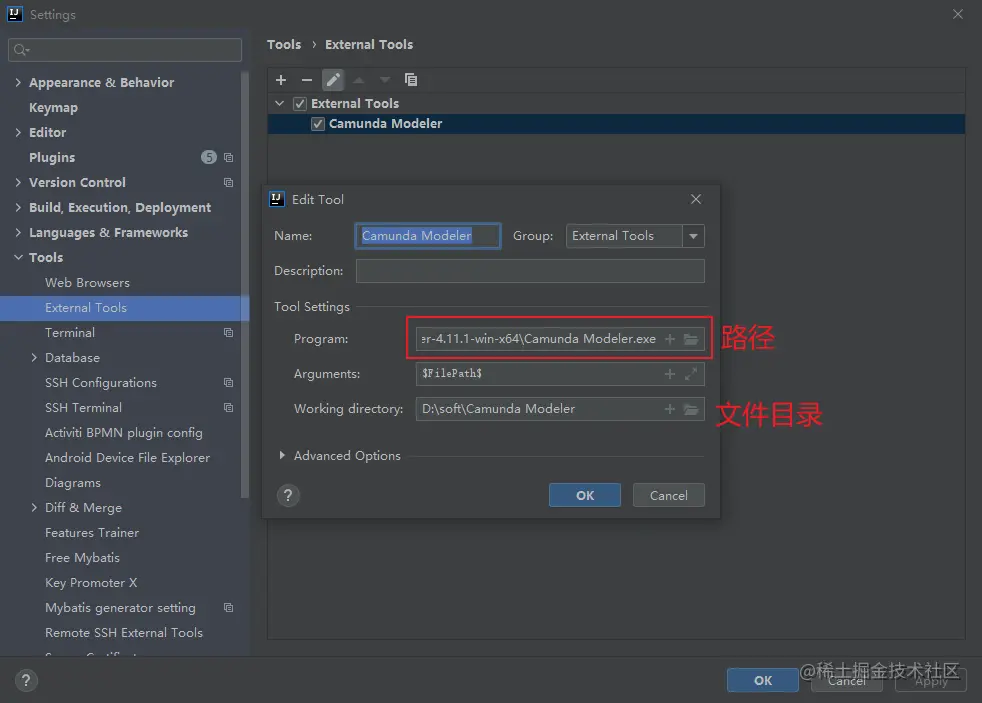Select External Tools in sidebar

[x=125, y=308]
